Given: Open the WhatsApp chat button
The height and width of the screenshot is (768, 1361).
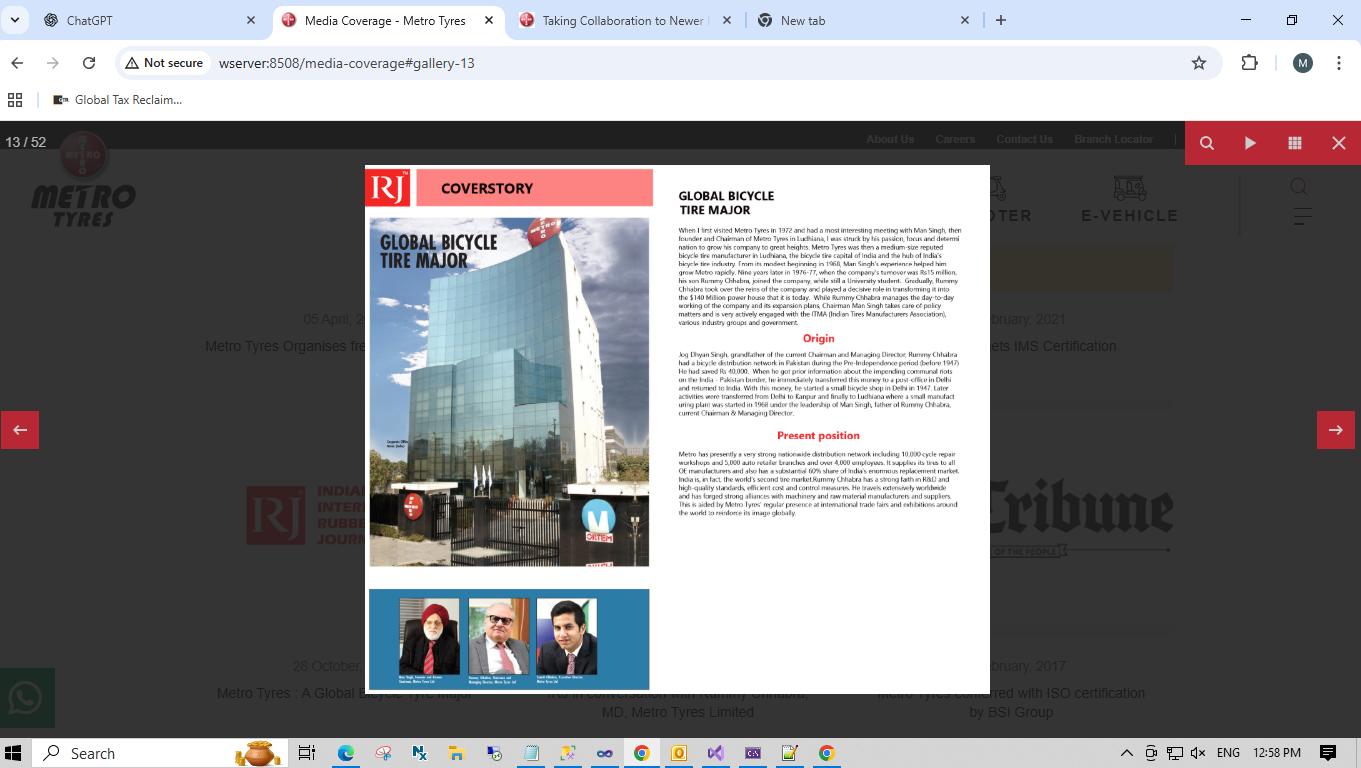Looking at the screenshot, I should click(27, 698).
